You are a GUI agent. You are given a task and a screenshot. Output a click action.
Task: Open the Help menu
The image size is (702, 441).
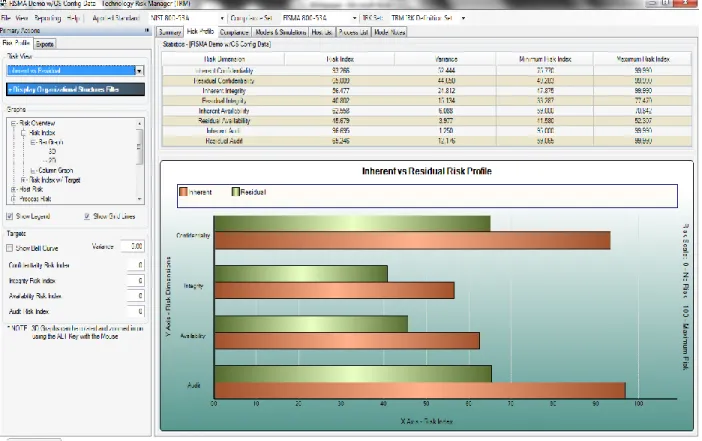click(x=73, y=18)
